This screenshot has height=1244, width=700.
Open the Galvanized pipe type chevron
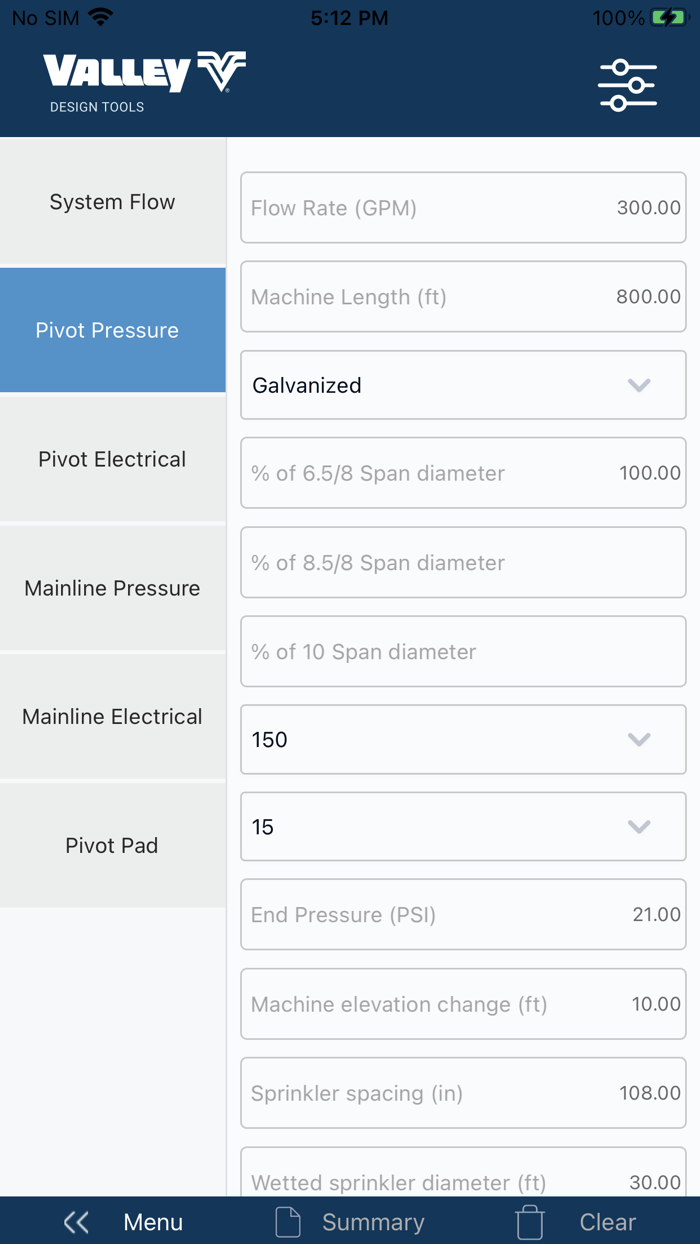click(x=639, y=385)
